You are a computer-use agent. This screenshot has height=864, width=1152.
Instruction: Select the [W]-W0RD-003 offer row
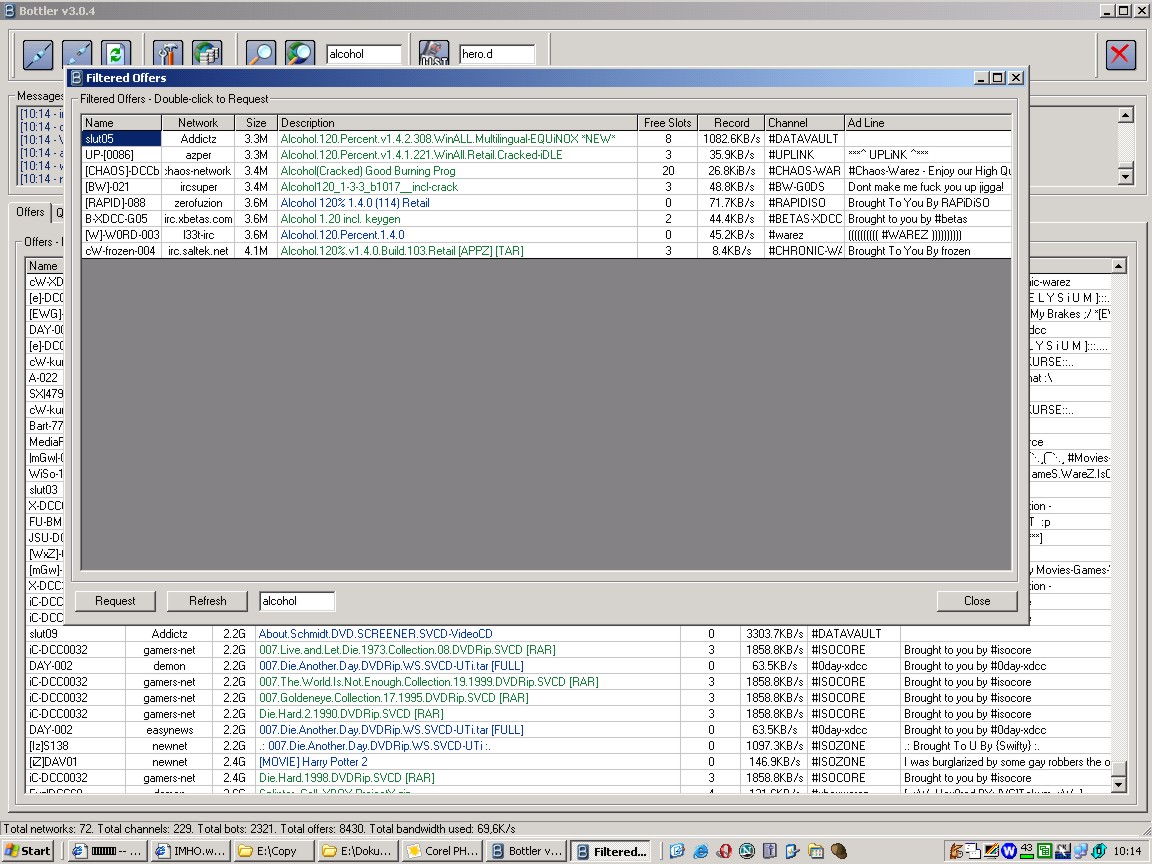(546, 235)
